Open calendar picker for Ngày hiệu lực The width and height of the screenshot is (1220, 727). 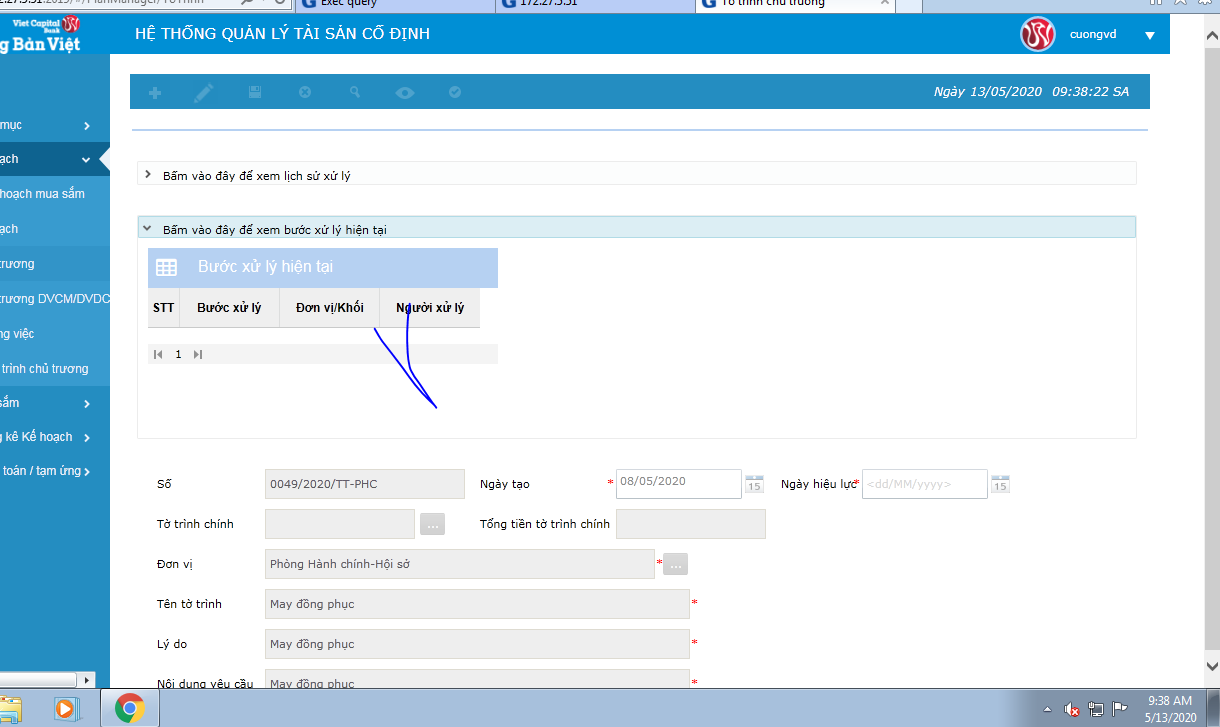pos(1000,484)
